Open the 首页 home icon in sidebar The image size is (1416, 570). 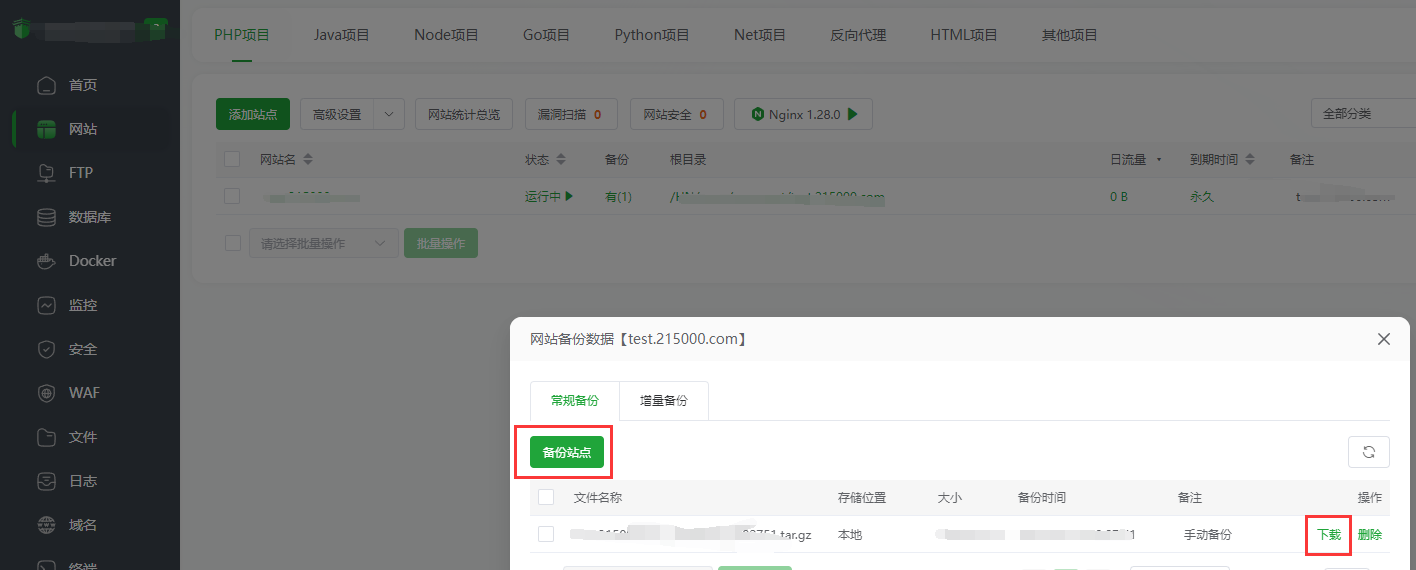coord(46,85)
